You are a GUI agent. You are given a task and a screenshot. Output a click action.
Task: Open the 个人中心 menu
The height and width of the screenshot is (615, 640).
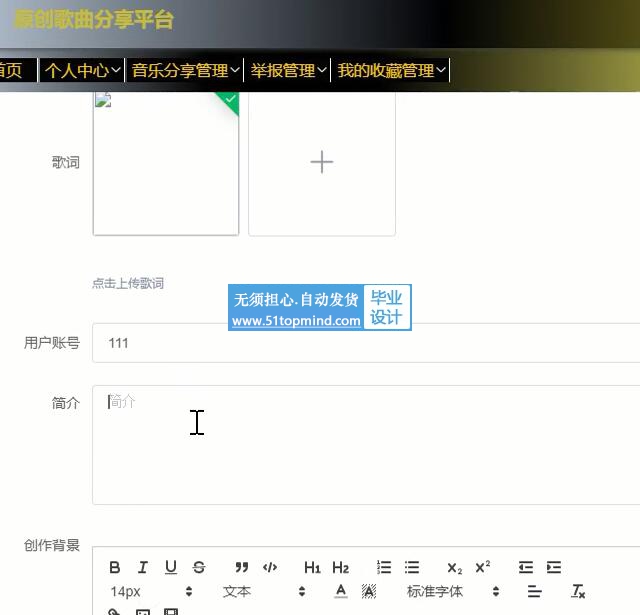pyautogui.click(x=83, y=70)
